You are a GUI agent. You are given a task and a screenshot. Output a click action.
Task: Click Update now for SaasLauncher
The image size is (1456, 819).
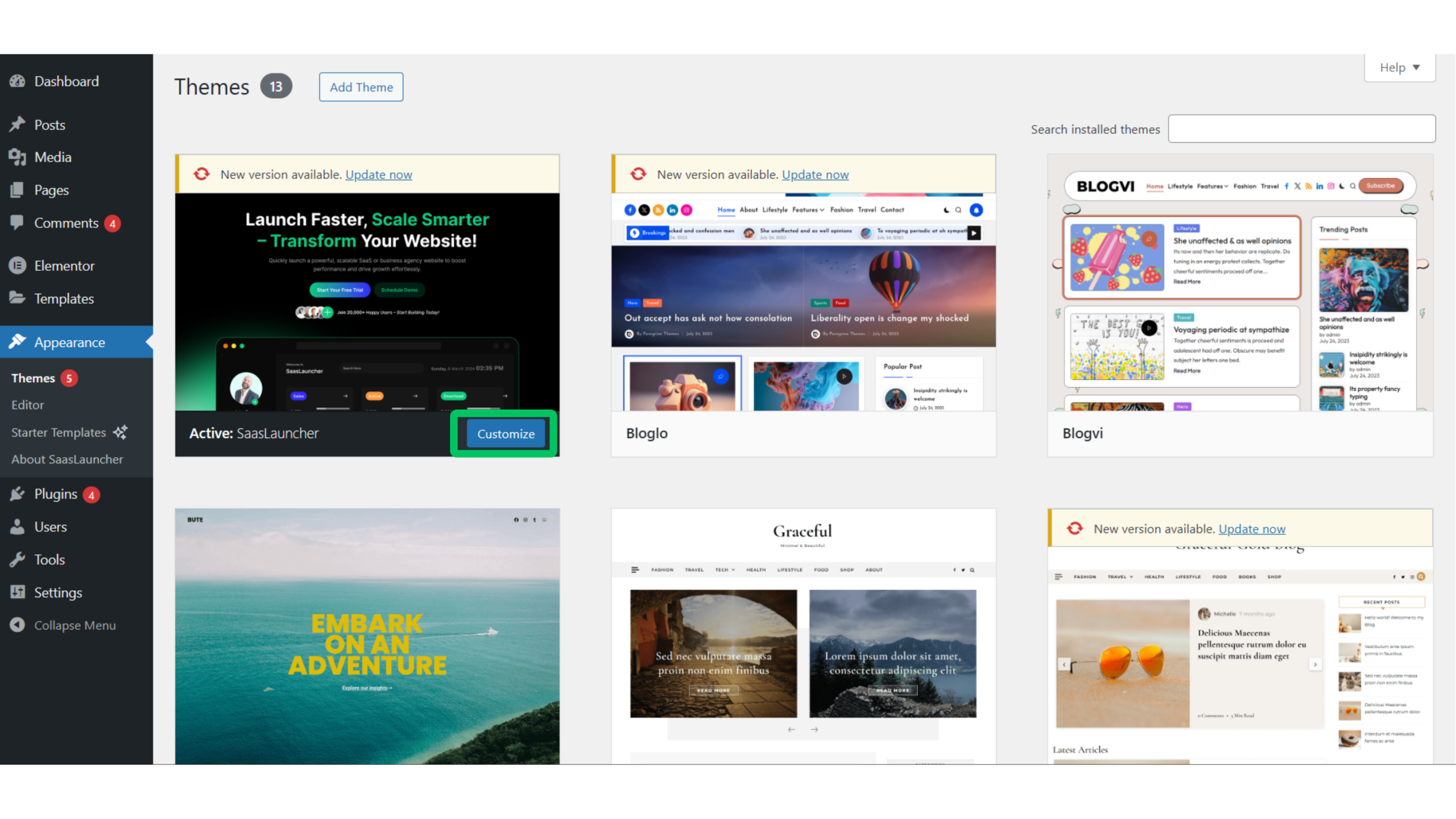(379, 175)
